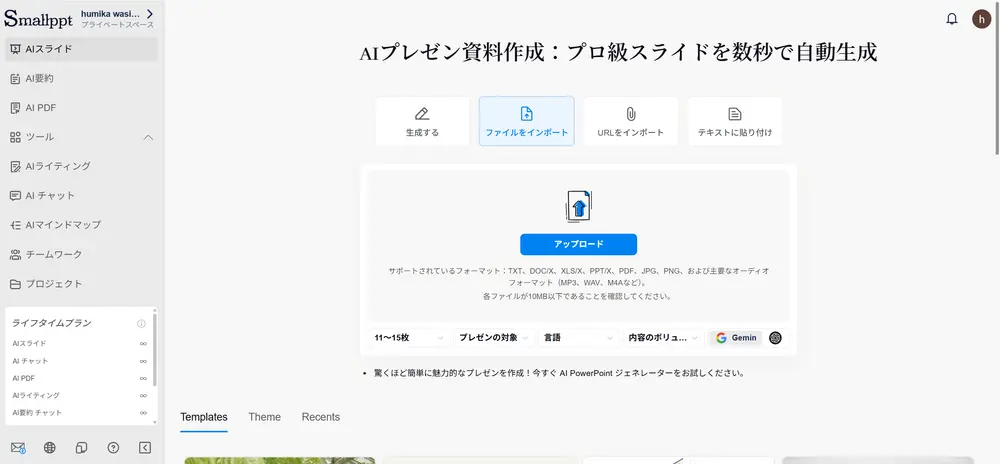Click the blue アップロード button
The image size is (1000, 464).
click(578, 244)
